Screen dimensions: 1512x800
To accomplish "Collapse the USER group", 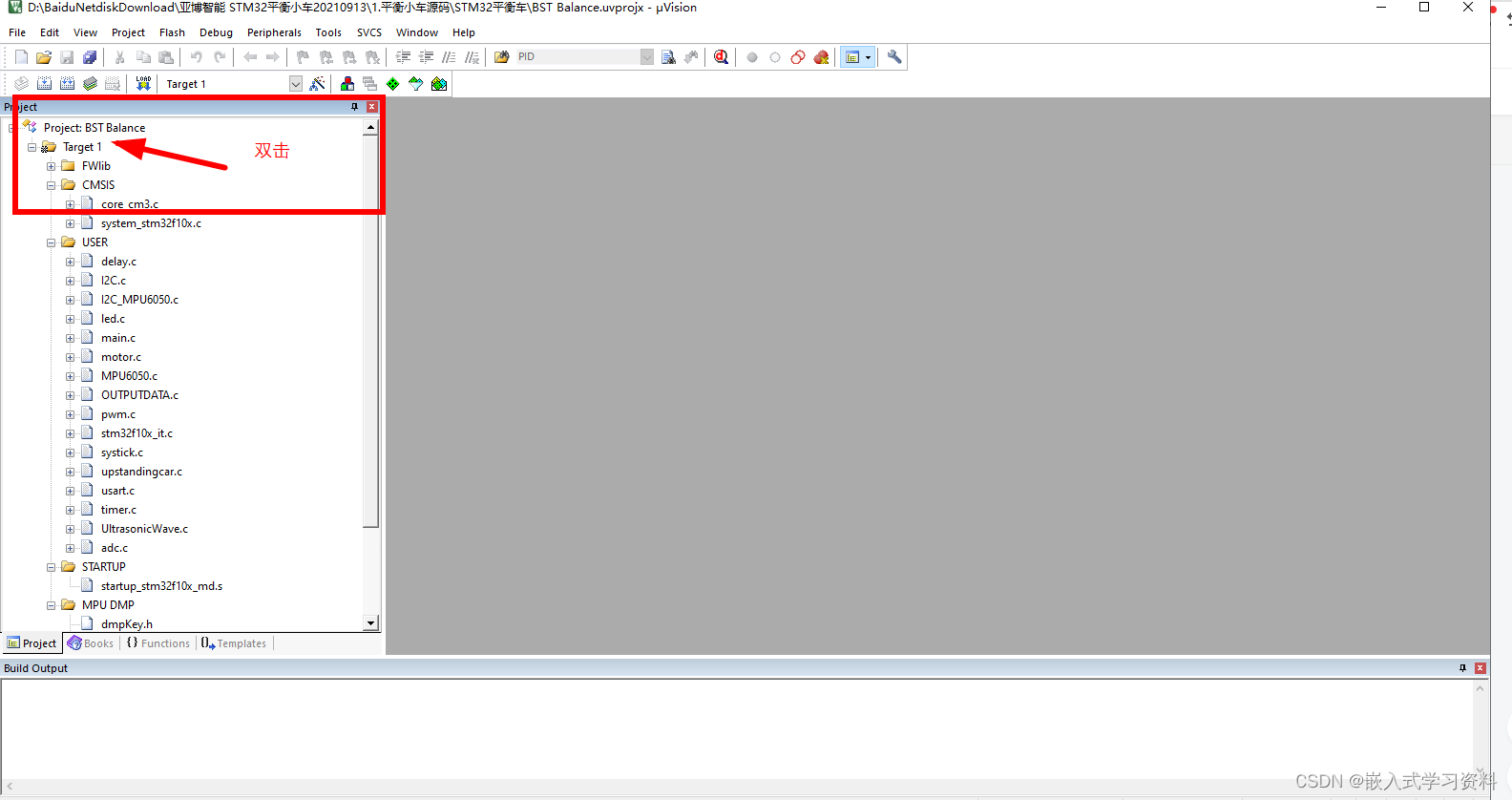I will point(52,242).
